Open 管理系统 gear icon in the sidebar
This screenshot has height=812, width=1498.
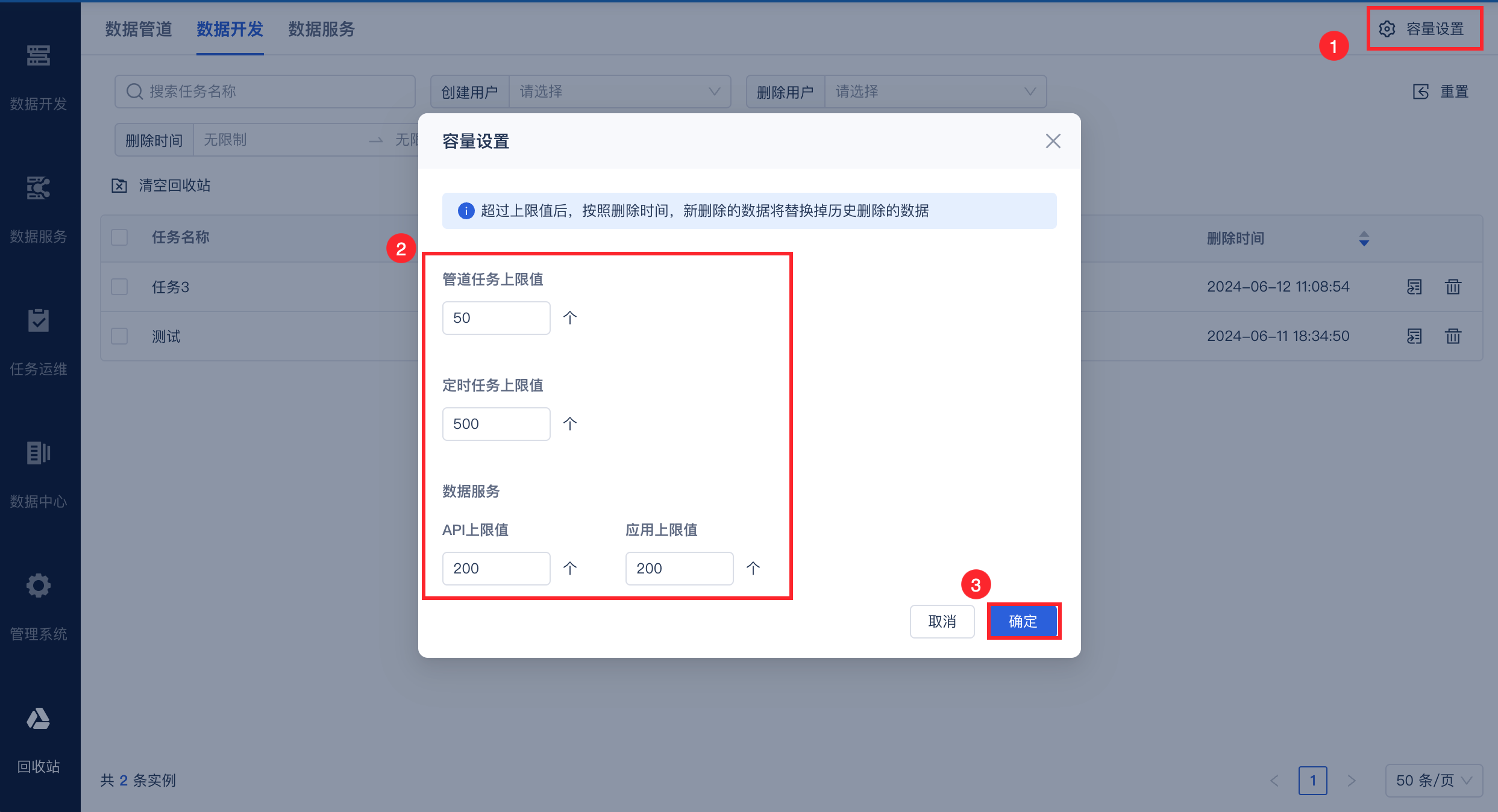[x=38, y=586]
